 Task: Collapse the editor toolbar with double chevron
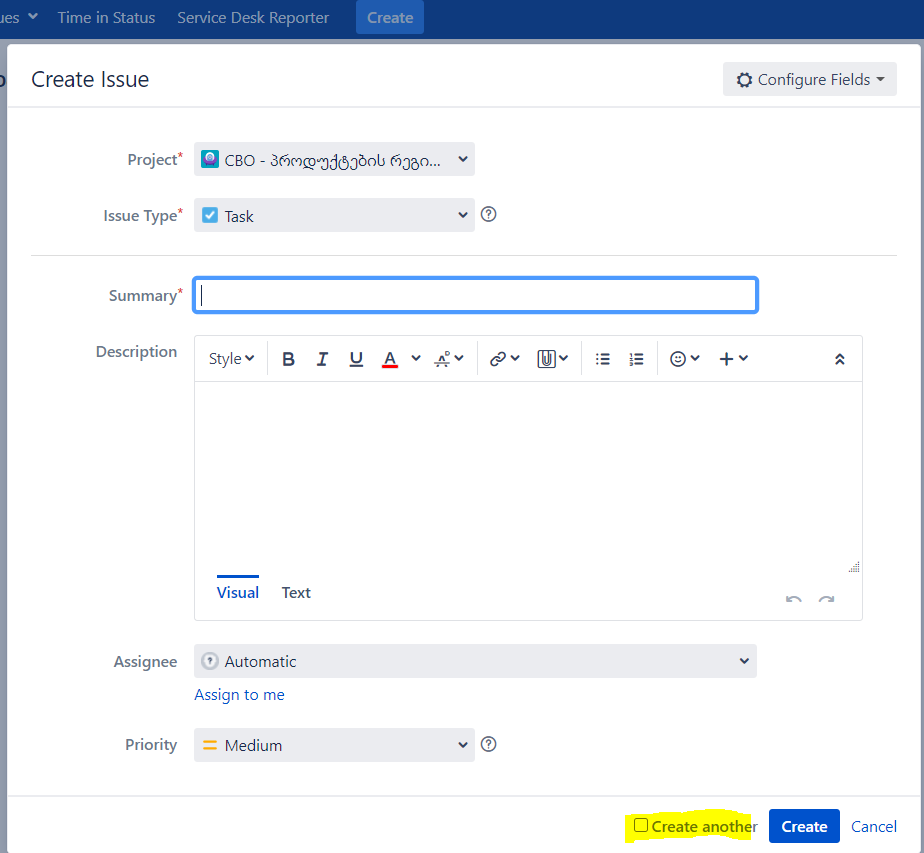840,359
